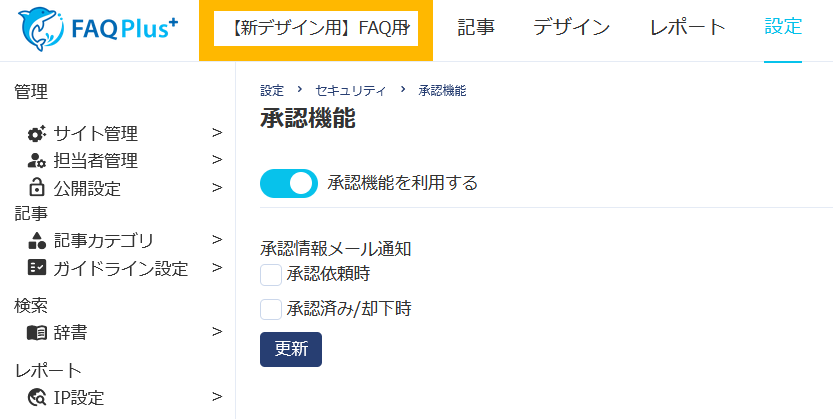The width and height of the screenshot is (833, 419).
Task: Click the IP settings globe icon
Action: click(37, 398)
